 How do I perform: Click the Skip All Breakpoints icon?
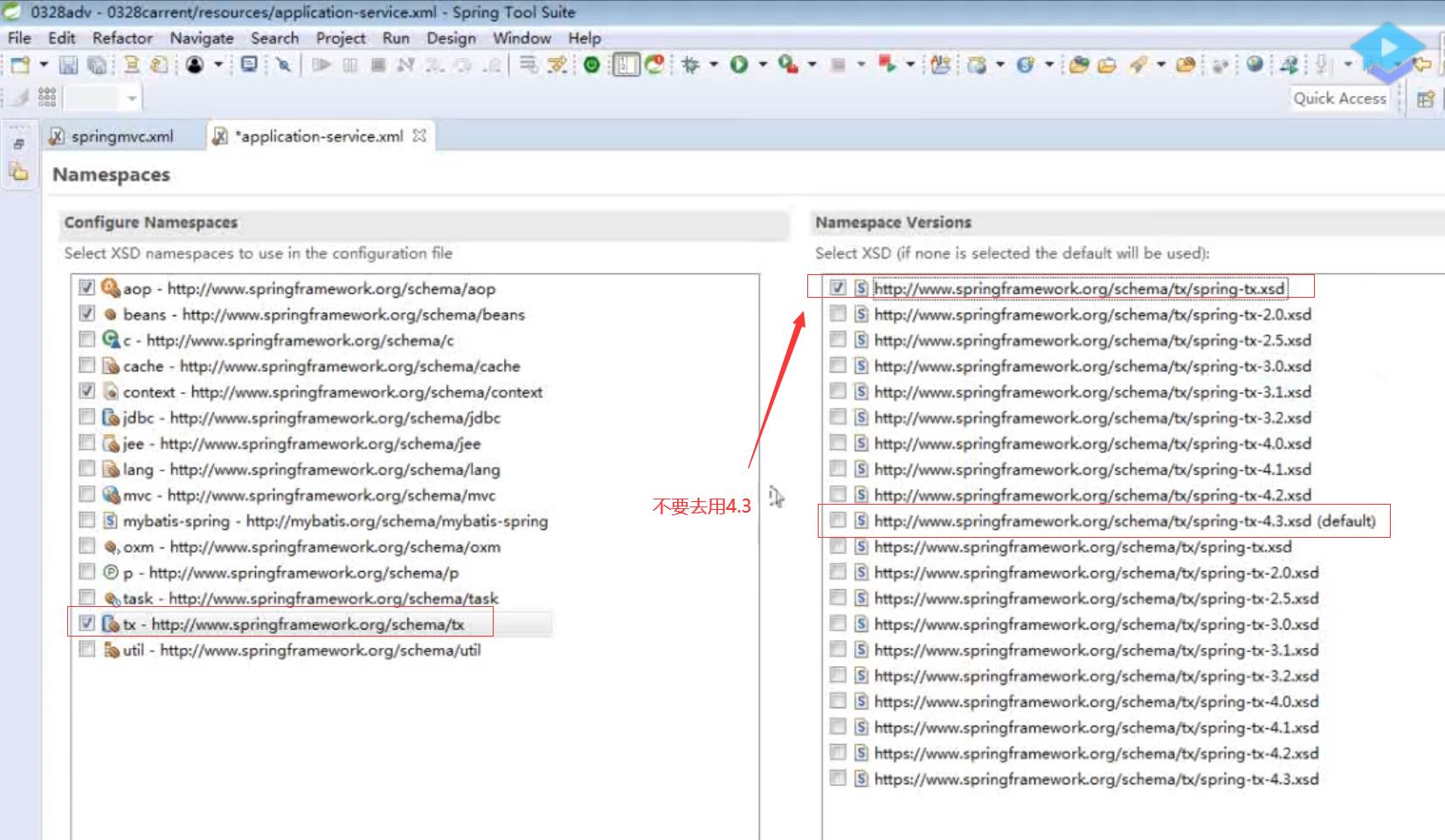coord(283,65)
